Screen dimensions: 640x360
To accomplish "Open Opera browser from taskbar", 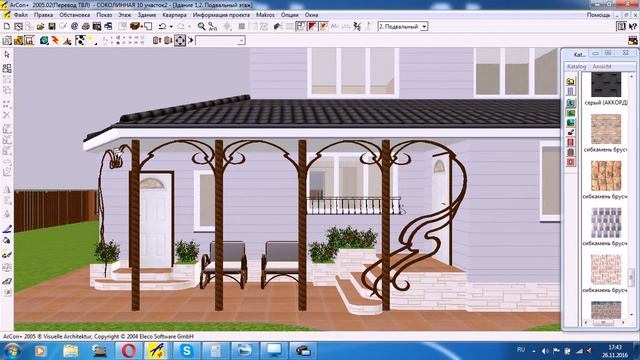I will [129, 351].
